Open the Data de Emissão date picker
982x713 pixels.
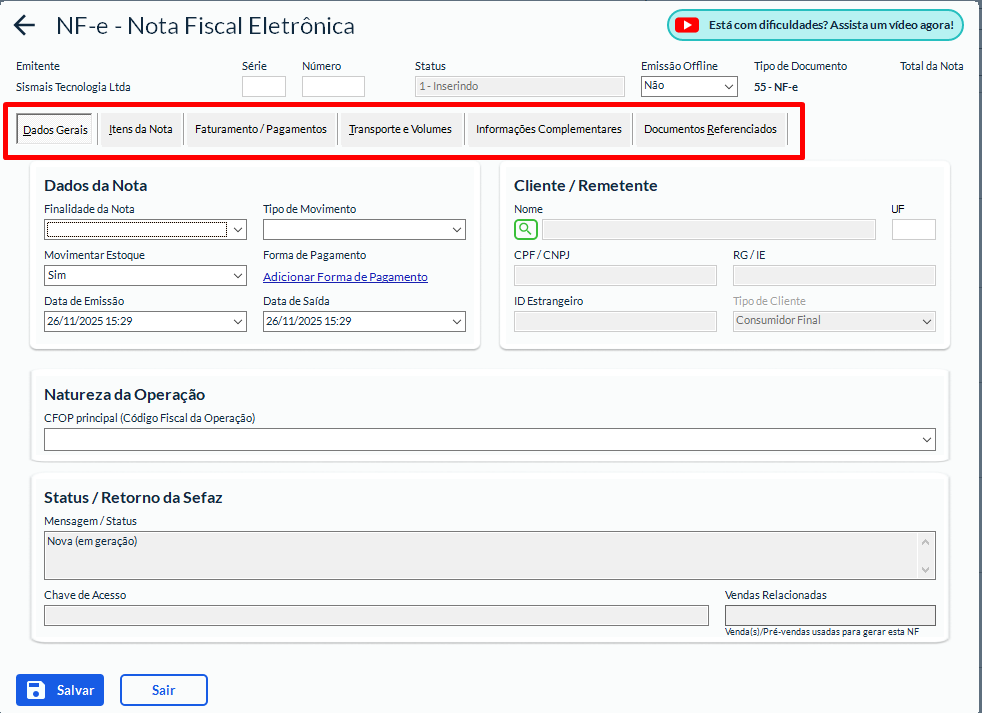pyautogui.click(x=238, y=322)
